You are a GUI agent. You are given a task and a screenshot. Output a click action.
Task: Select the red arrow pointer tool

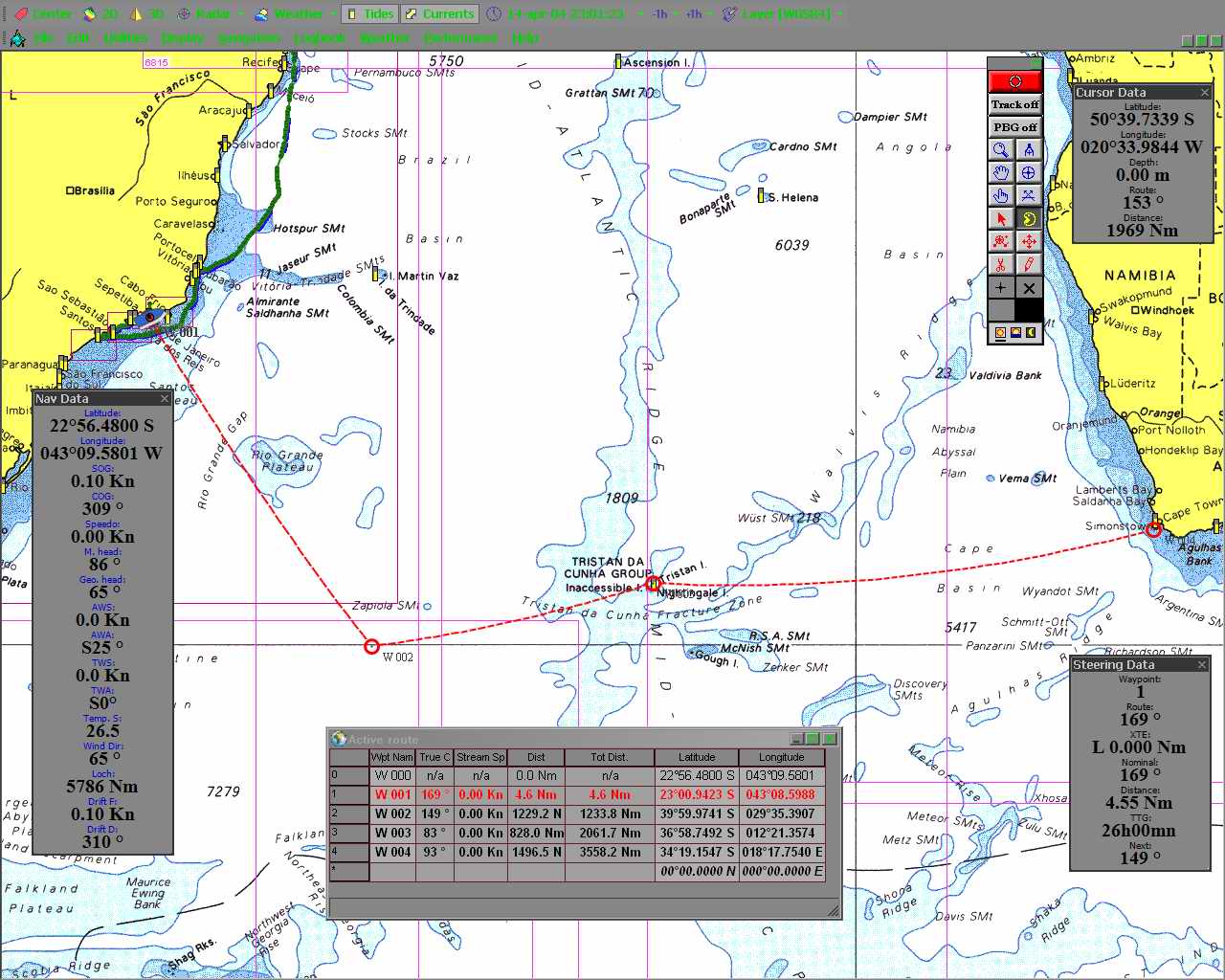pos(1001,218)
